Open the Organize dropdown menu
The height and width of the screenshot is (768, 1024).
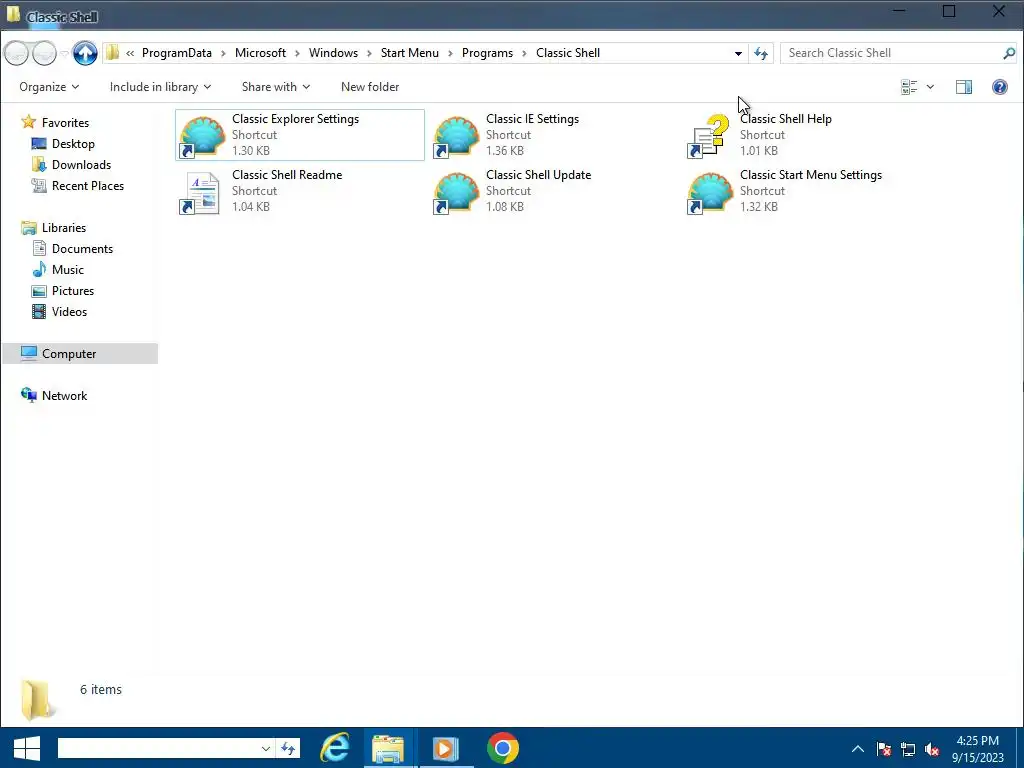(x=49, y=87)
